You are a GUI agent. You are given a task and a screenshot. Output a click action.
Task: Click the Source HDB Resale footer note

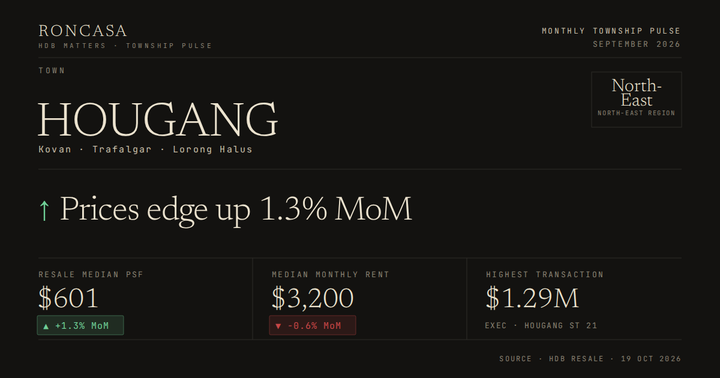click(590, 359)
